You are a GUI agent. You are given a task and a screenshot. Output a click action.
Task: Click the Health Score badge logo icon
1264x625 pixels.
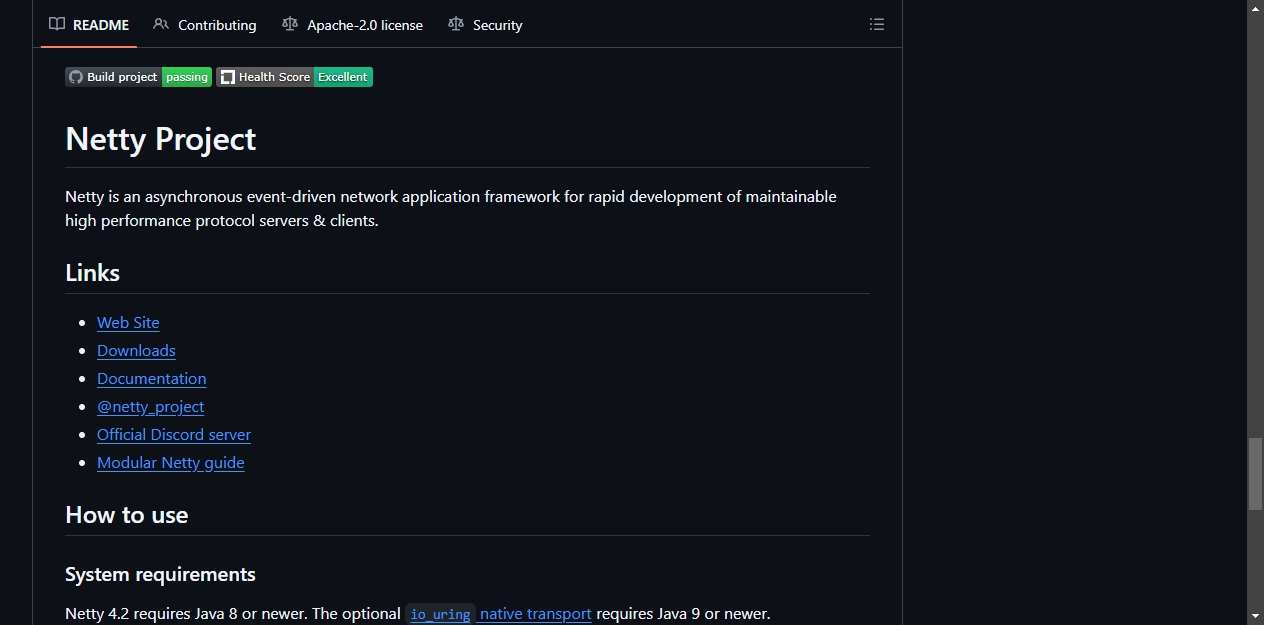point(227,77)
